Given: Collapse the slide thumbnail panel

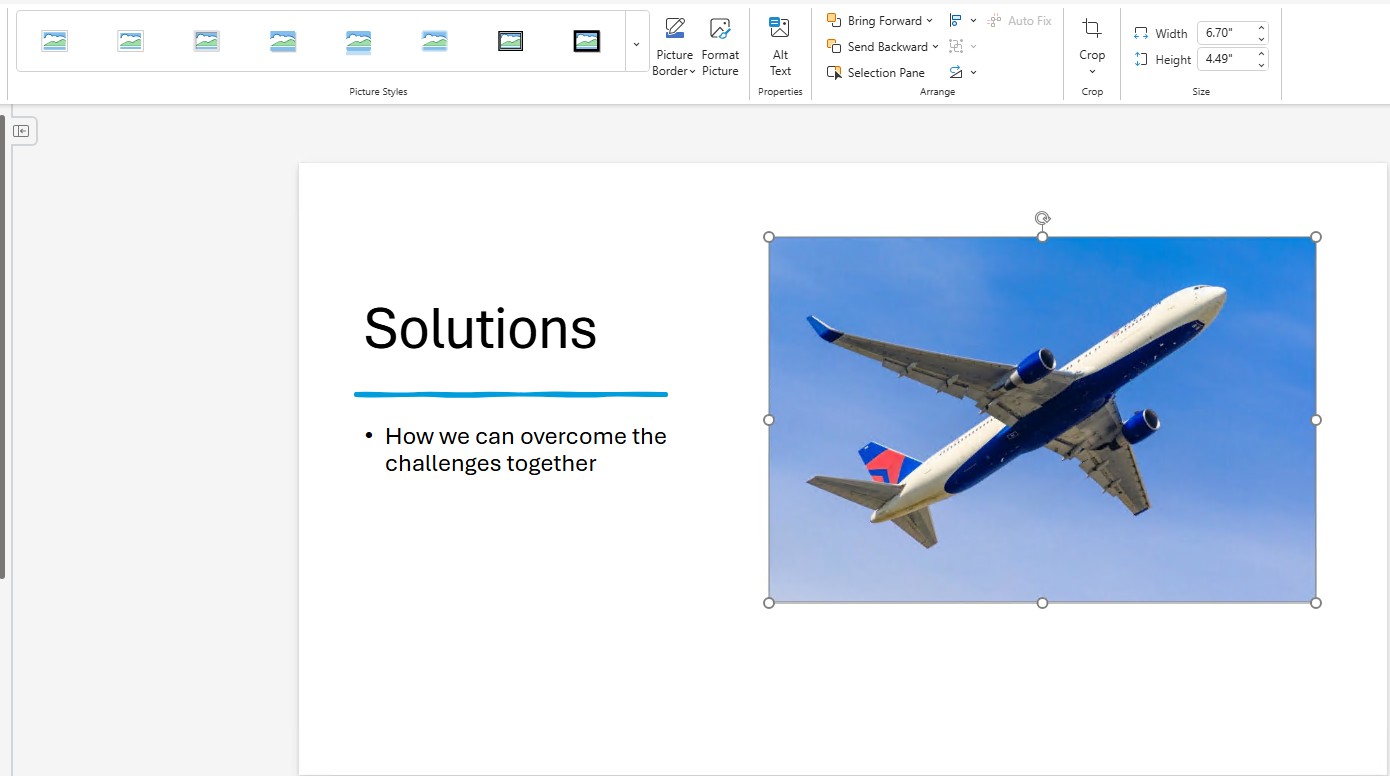Looking at the screenshot, I should (21, 131).
